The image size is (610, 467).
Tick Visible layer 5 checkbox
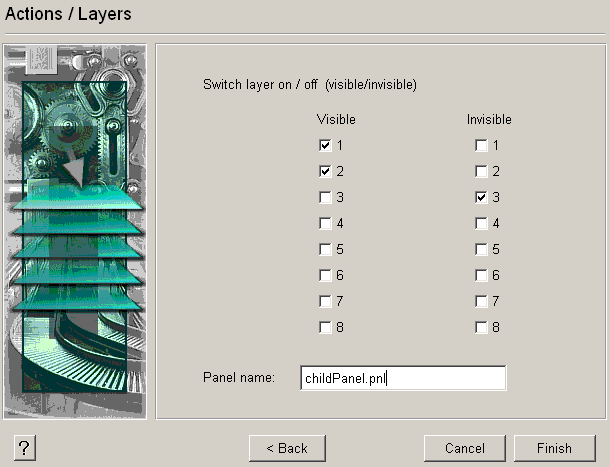(325, 249)
